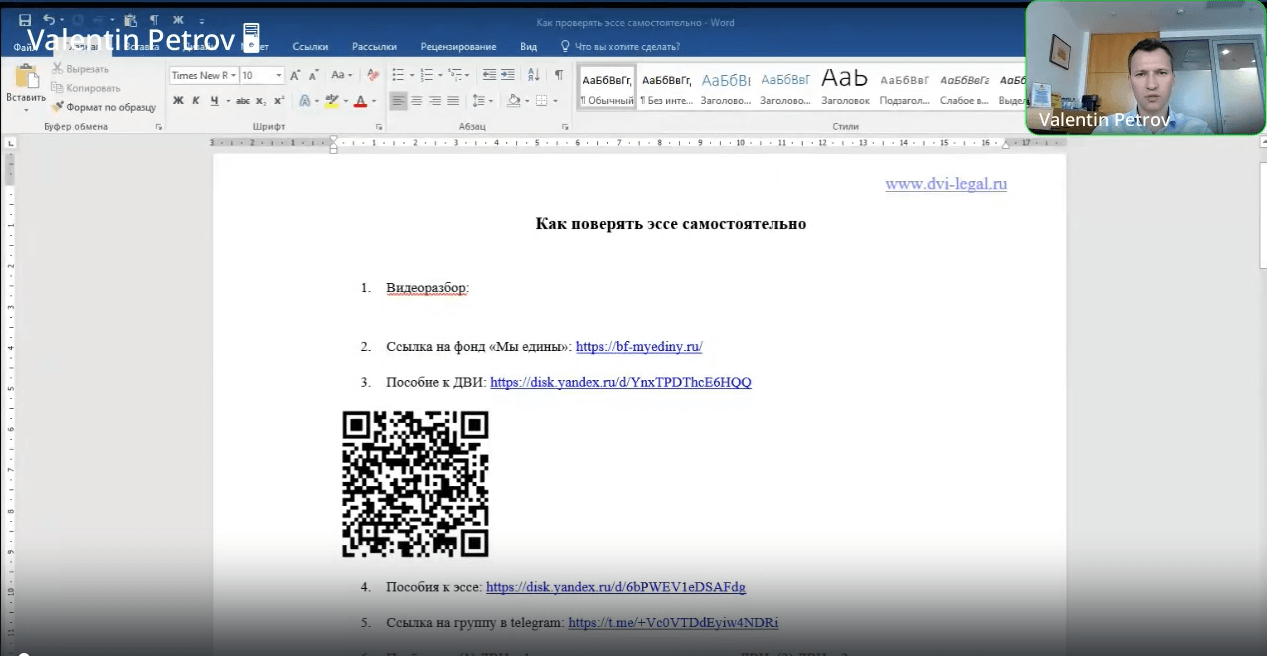Screen dimensions: 1267x656
Task: Toggle italic formatting (К)
Action: click(196, 101)
